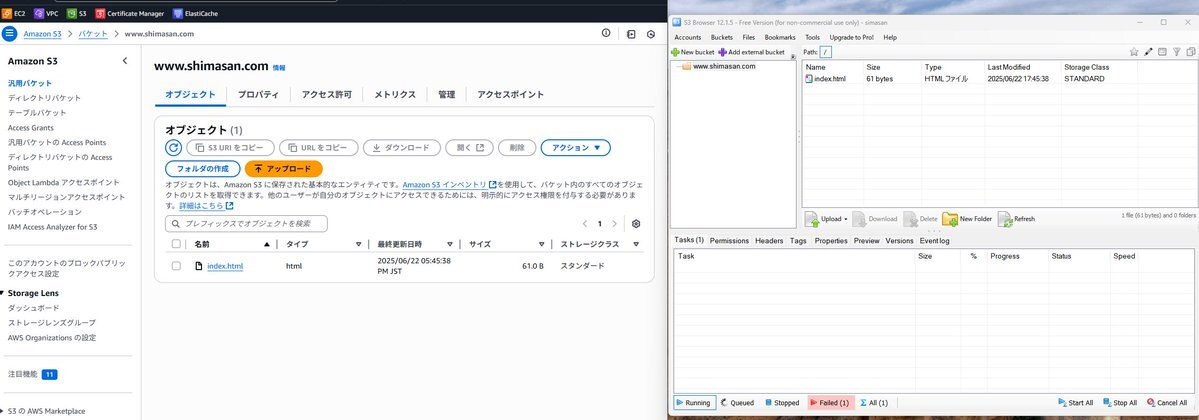Open the Tools menu in S3 Browser

(812, 37)
